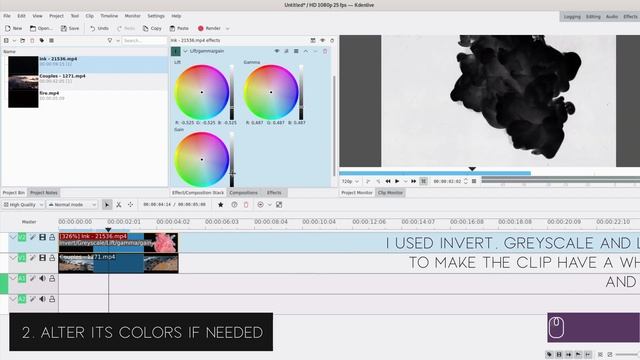Collapse track A1 with its chevron
Viewport: 640px width, 360px height.
(13, 278)
